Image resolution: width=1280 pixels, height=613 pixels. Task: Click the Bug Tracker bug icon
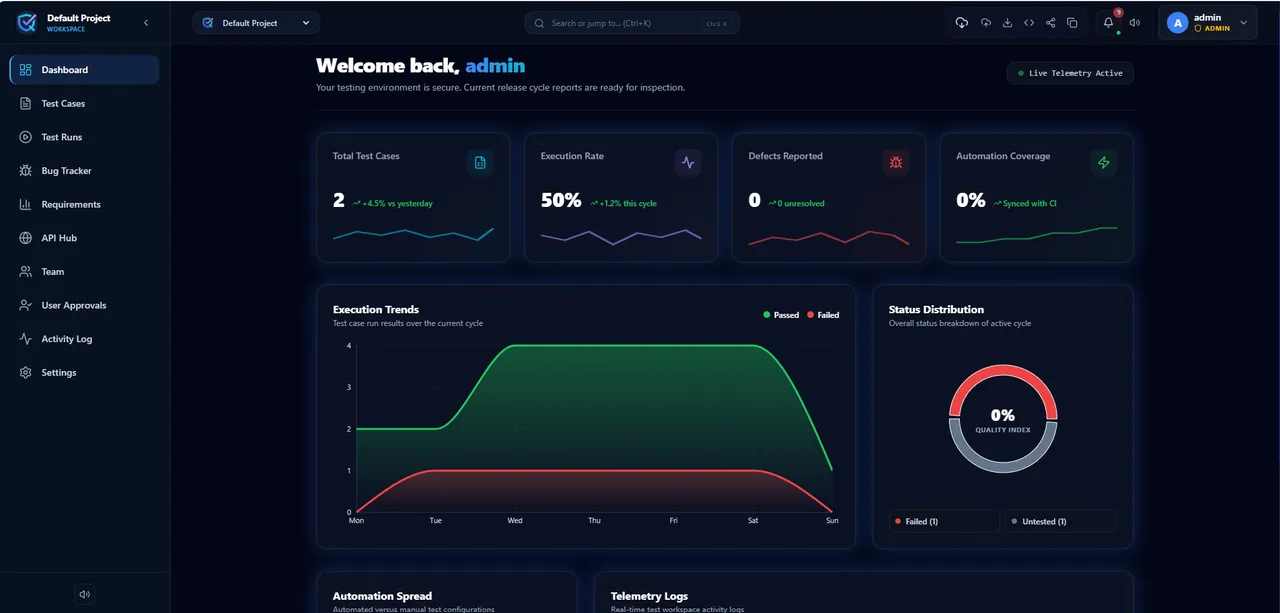(26, 171)
